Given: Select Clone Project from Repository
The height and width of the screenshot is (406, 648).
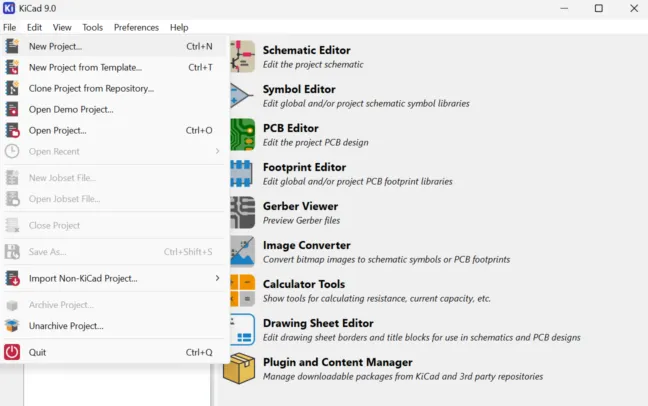Looking at the screenshot, I should coord(91,88).
